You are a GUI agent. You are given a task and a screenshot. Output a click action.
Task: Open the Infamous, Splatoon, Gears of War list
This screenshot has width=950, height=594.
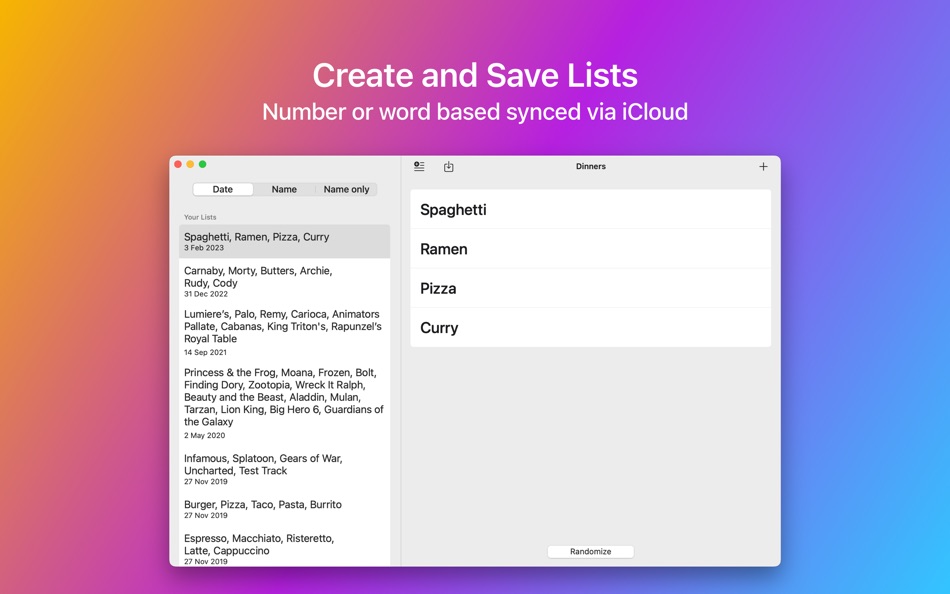click(x=285, y=469)
